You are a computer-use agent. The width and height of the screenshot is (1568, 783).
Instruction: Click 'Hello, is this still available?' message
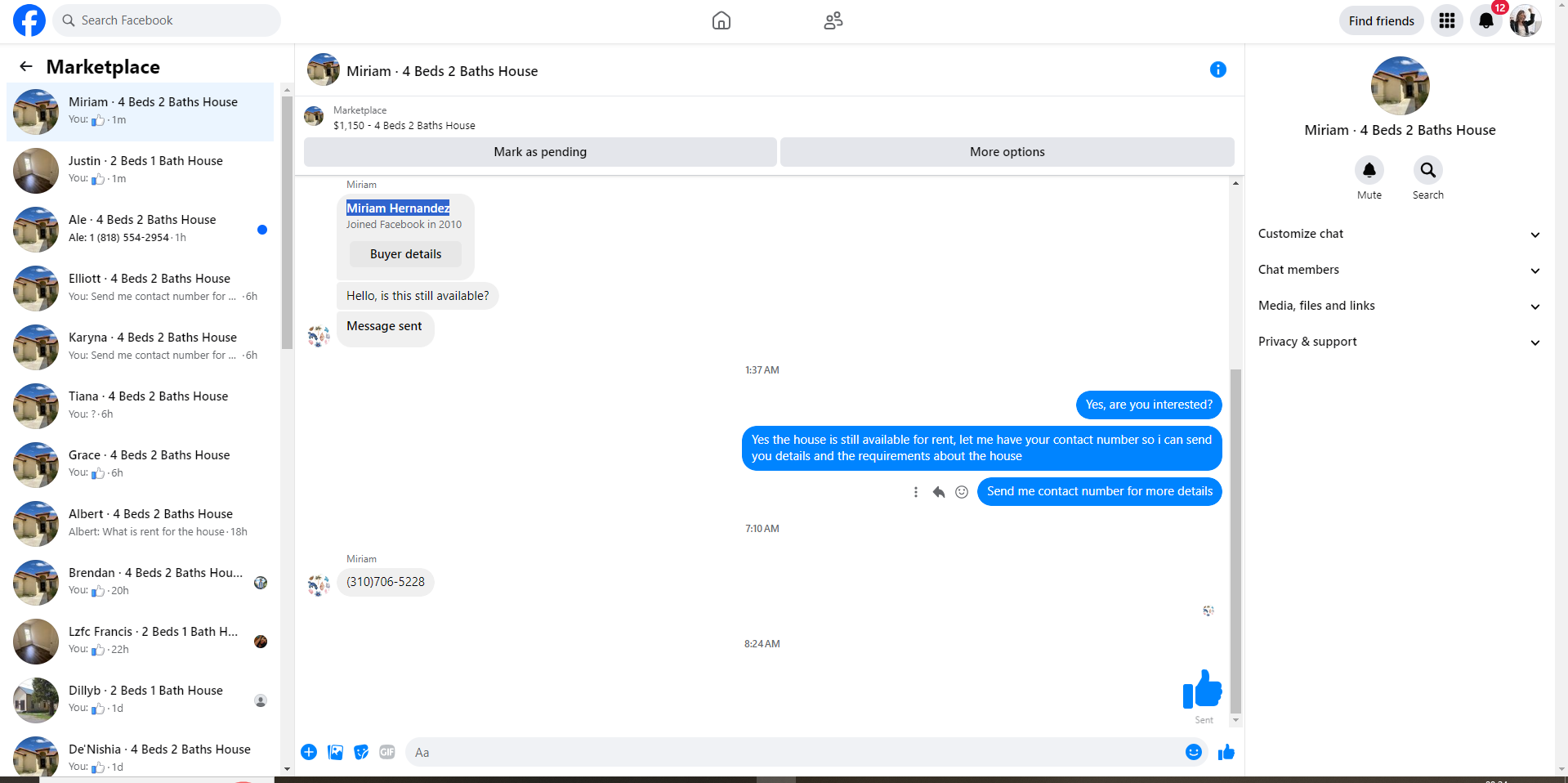(x=418, y=296)
